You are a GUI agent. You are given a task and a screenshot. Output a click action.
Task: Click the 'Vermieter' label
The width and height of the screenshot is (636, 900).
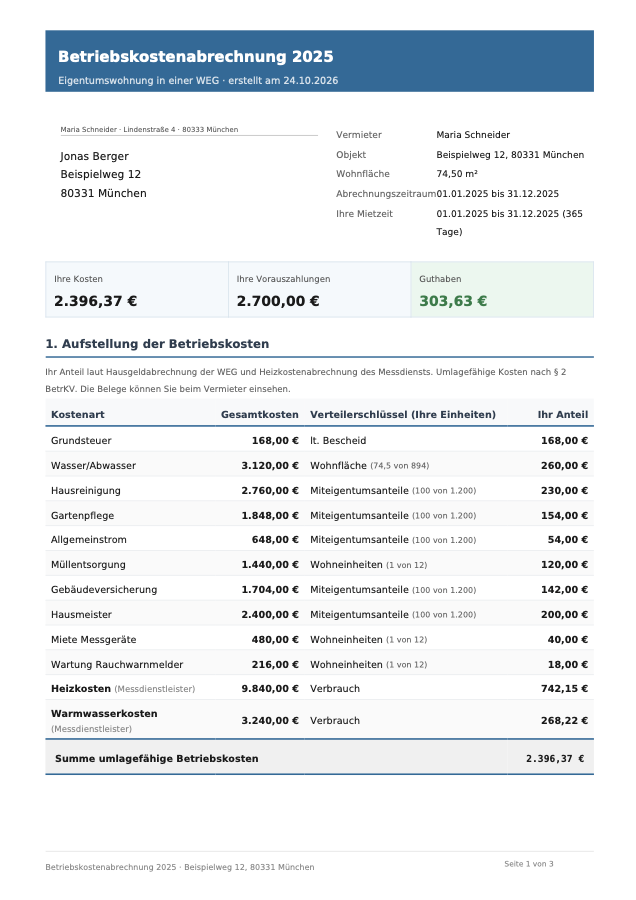click(359, 135)
